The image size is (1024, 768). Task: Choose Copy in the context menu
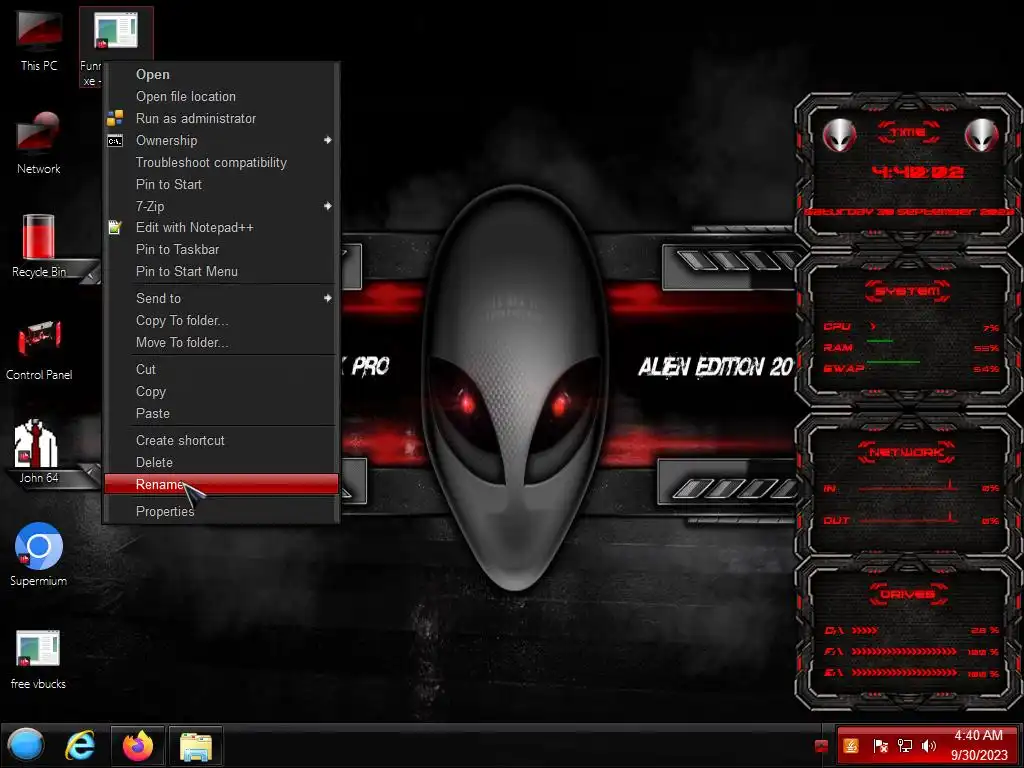pyautogui.click(x=221, y=392)
